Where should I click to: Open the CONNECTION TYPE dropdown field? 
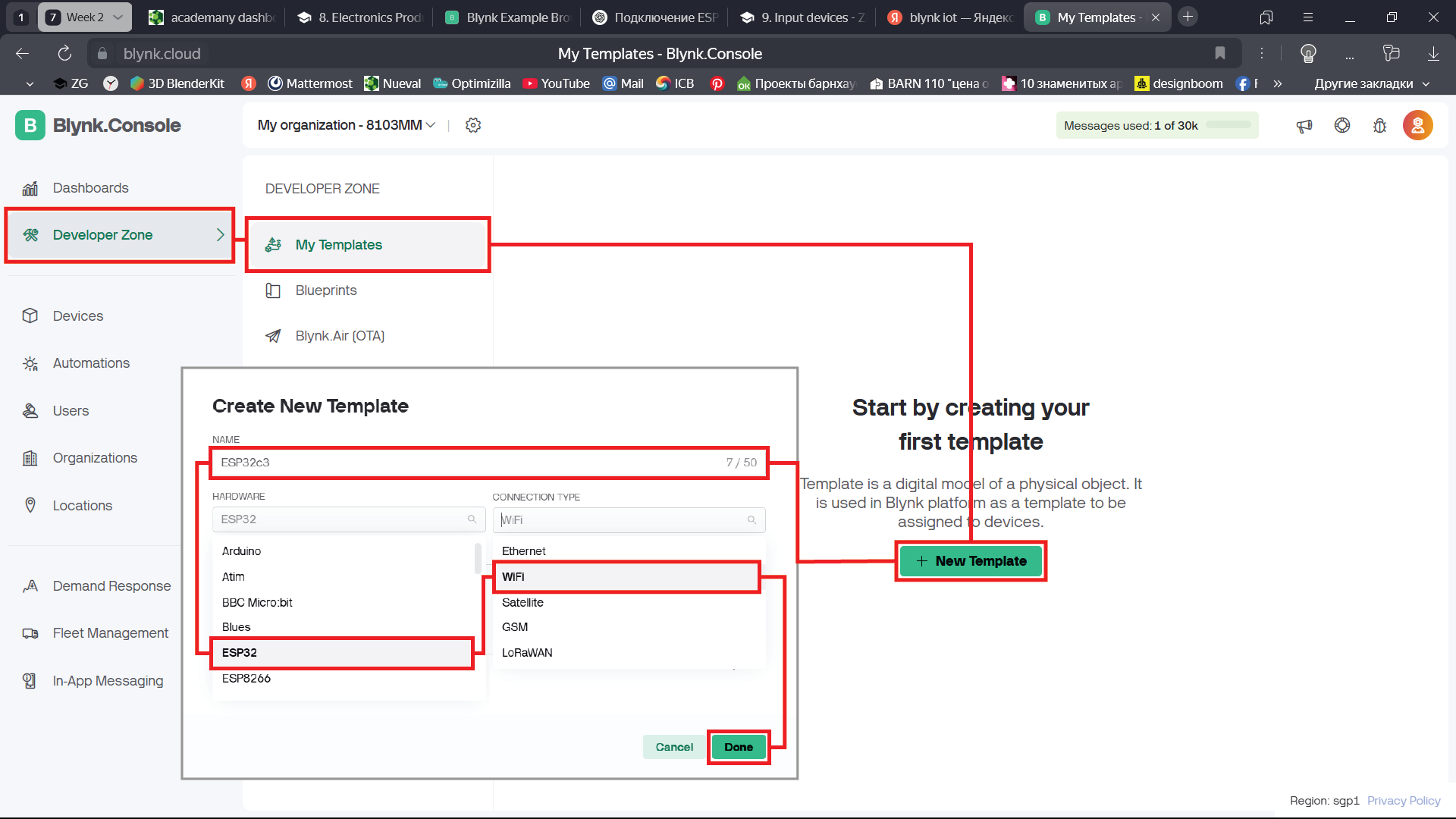pos(629,520)
